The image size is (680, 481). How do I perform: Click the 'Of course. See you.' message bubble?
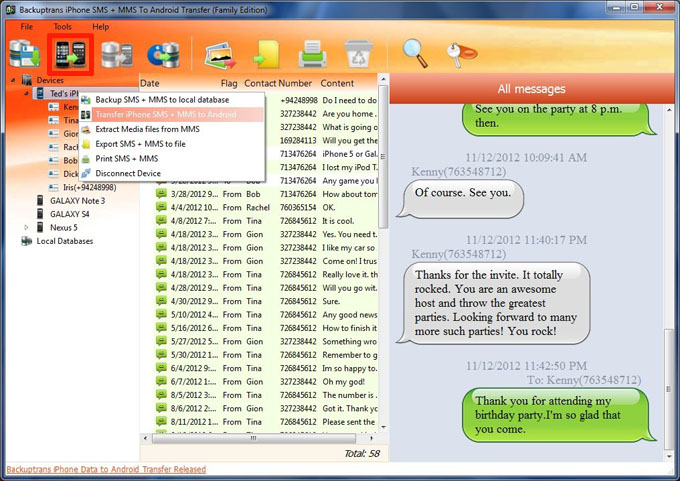(x=461, y=198)
